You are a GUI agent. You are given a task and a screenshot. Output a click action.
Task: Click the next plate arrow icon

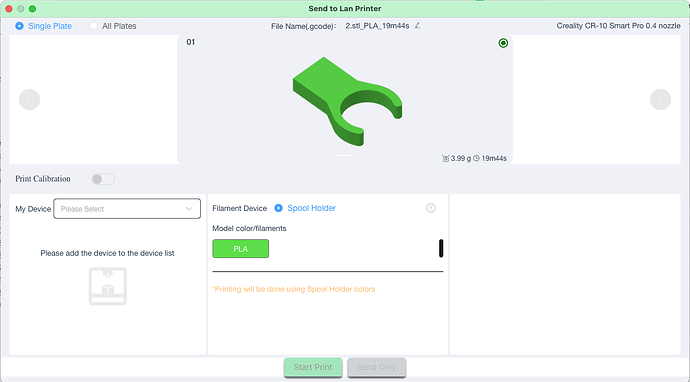tap(660, 99)
